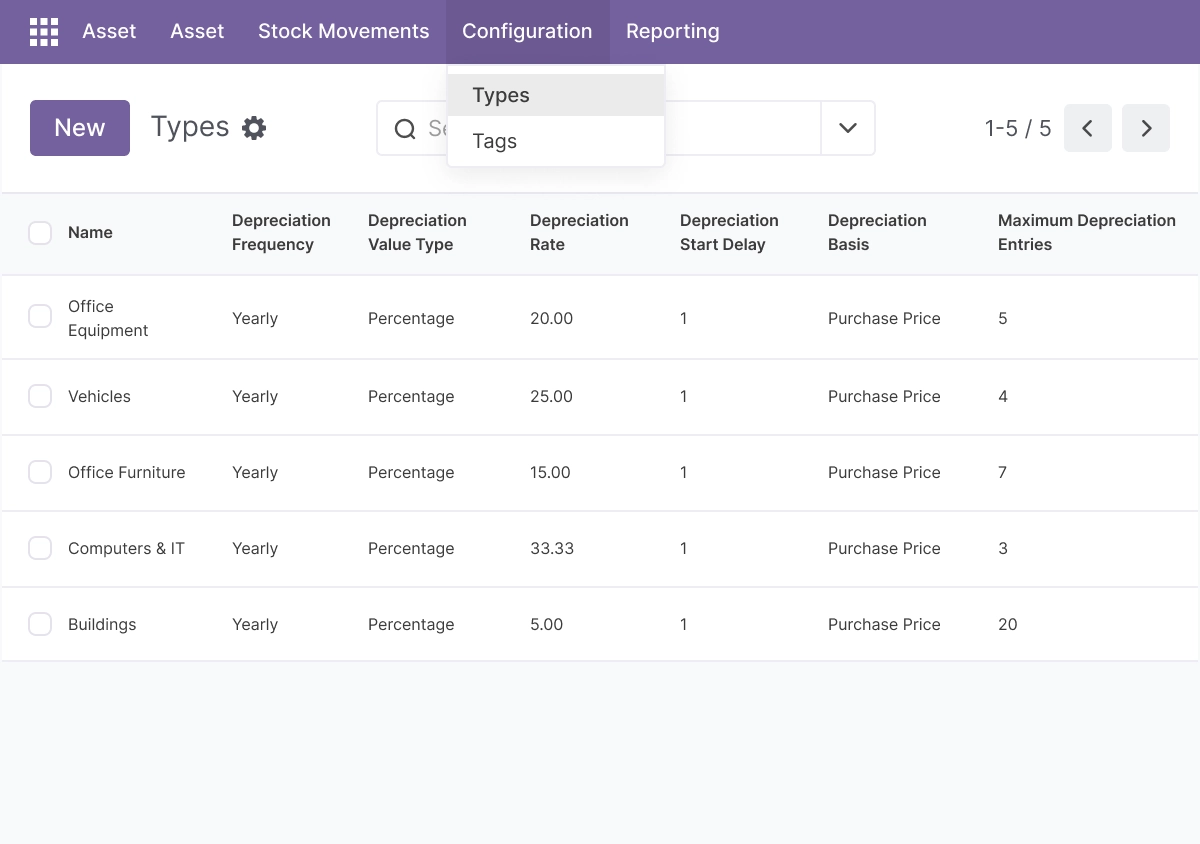
Task: Select Tags in the Configuration dropdown
Action: point(556,141)
